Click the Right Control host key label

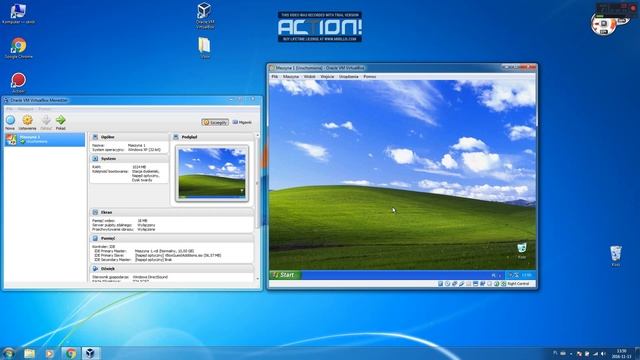518,284
